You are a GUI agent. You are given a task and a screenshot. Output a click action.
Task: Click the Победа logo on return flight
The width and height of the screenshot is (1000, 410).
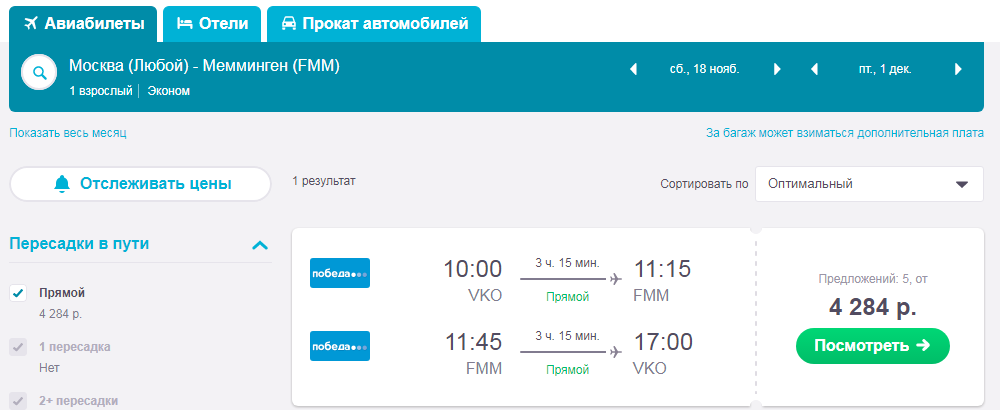[x=340, y=346]
